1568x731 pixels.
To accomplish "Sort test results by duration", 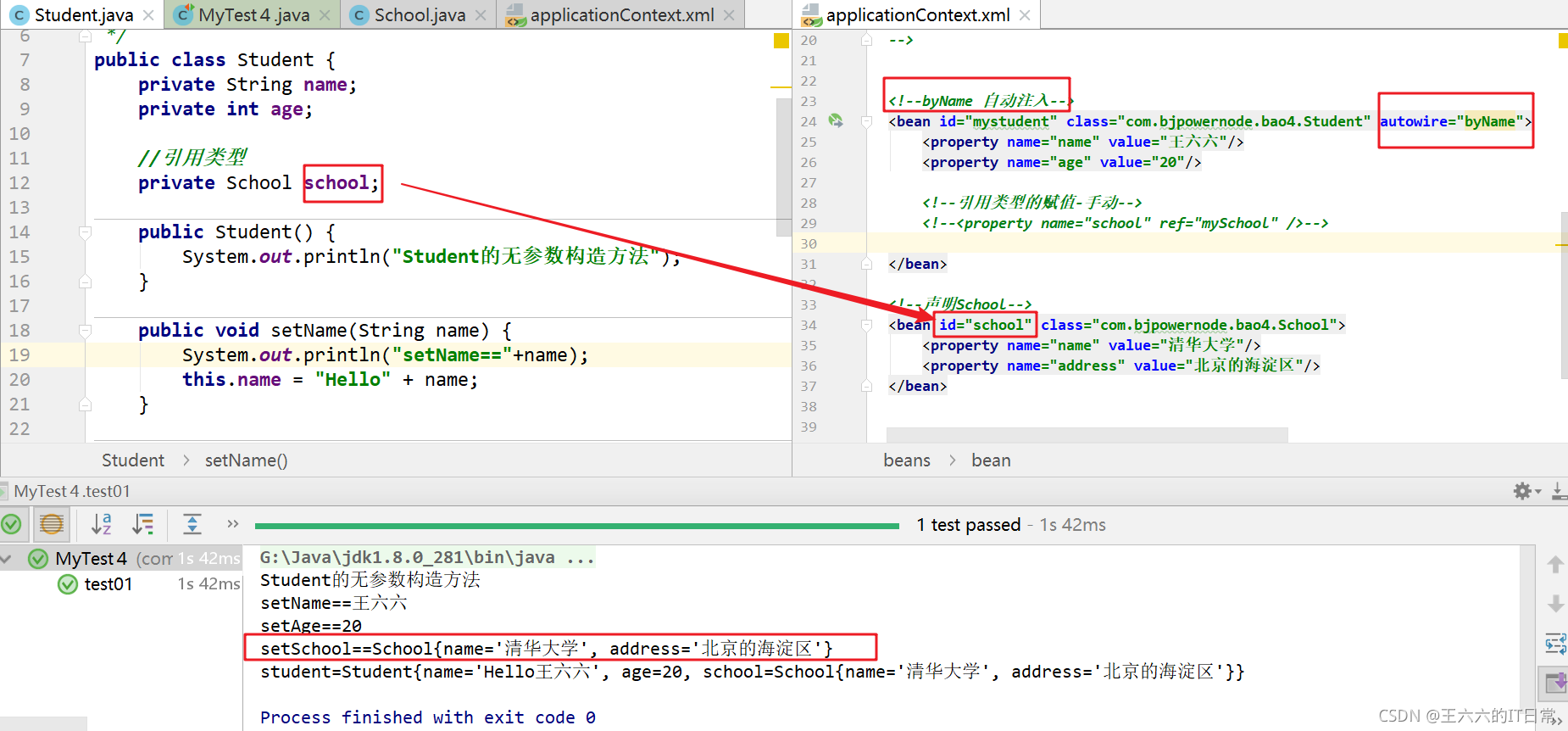I will pos(143,525).
